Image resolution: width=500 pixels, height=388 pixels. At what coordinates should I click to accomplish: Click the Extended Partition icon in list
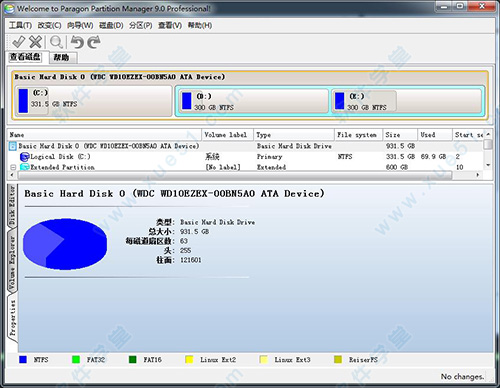point(24,167)
